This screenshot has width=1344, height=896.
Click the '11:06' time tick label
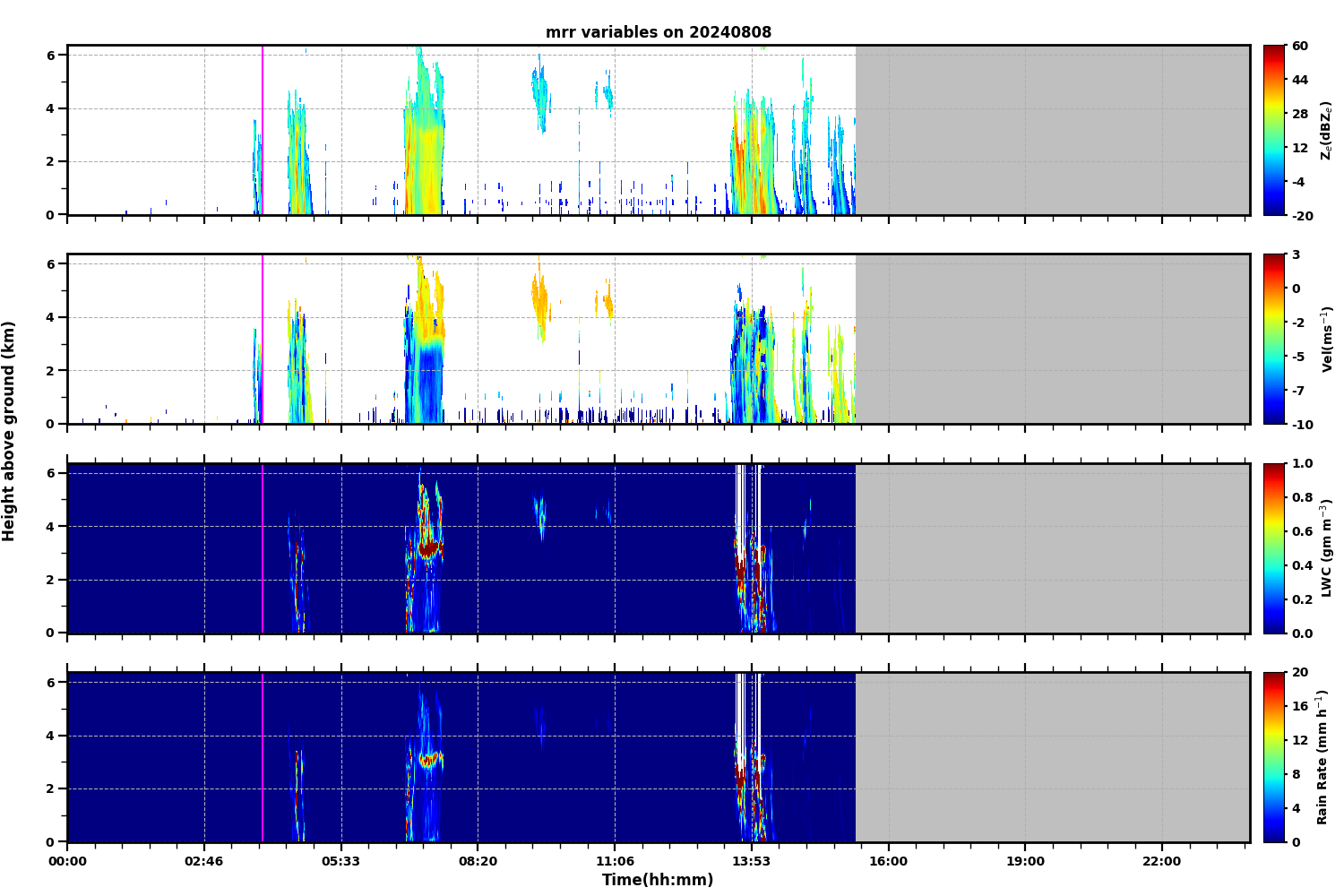(x=615, y=862)
